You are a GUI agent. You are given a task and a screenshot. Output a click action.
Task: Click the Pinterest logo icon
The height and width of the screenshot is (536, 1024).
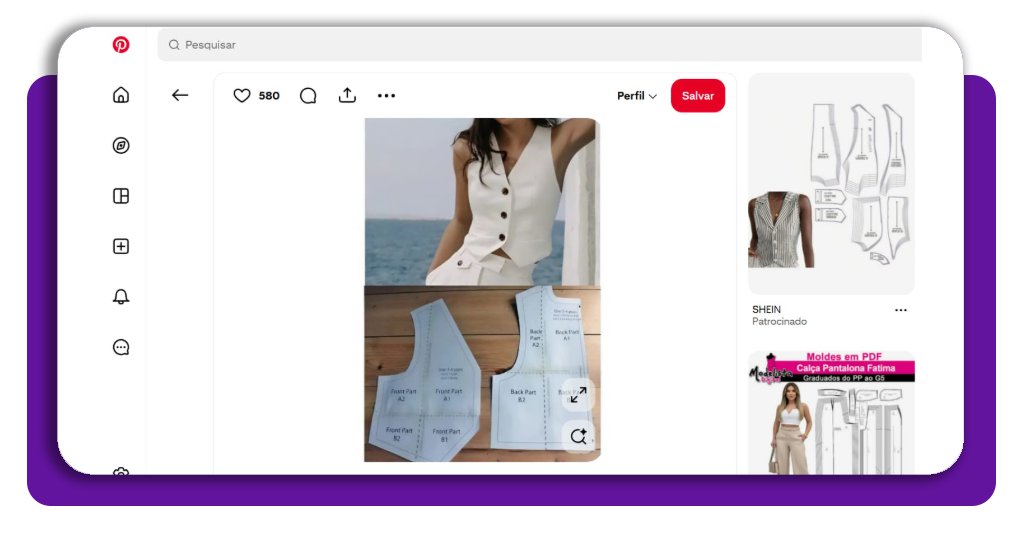coord(121,45)
